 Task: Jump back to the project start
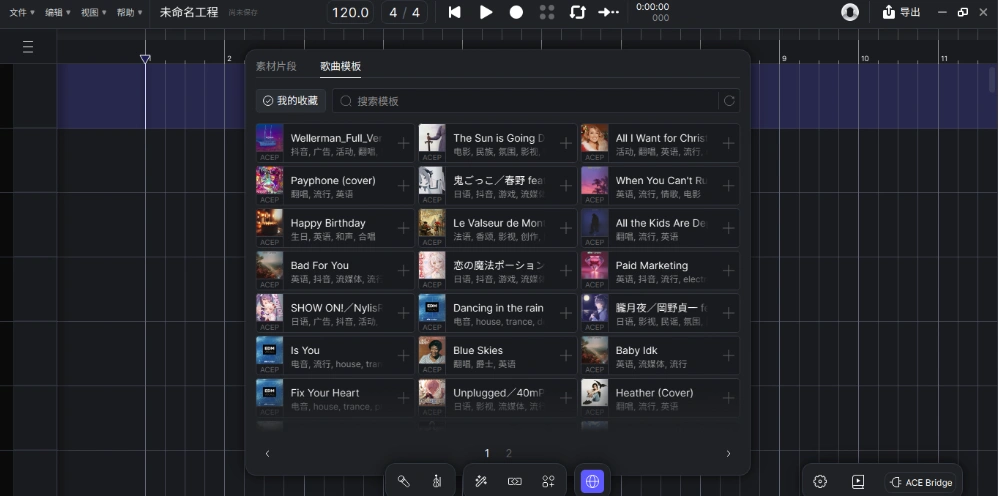pyautogui.click(x=455, y=12)
